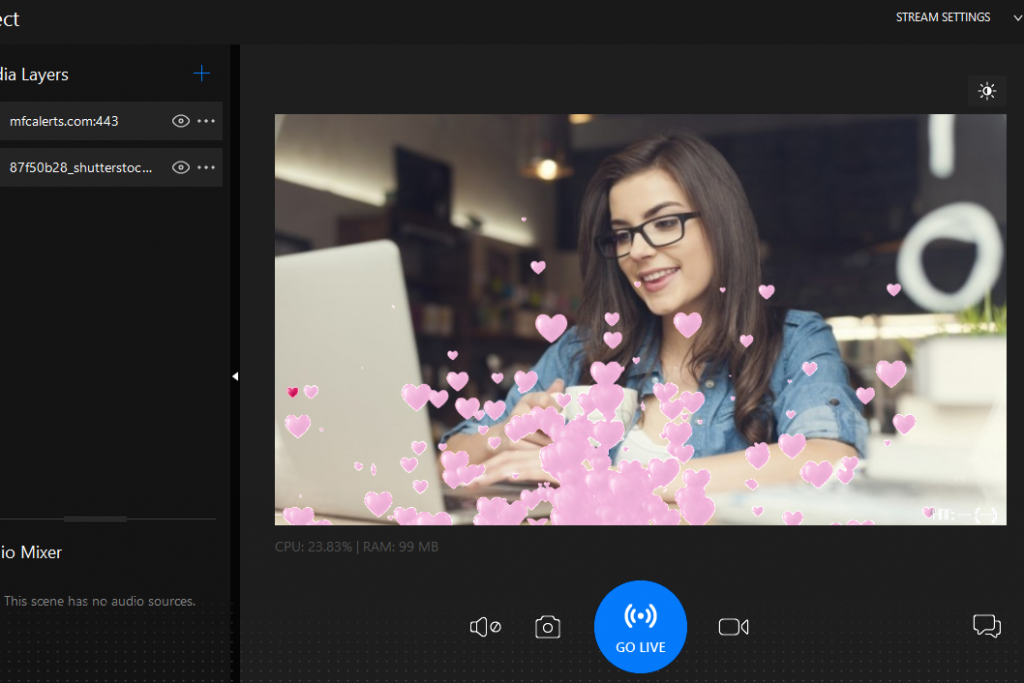
Task: Select the 87f50b28_shutterstoc layer row
Action: (111, 167)
